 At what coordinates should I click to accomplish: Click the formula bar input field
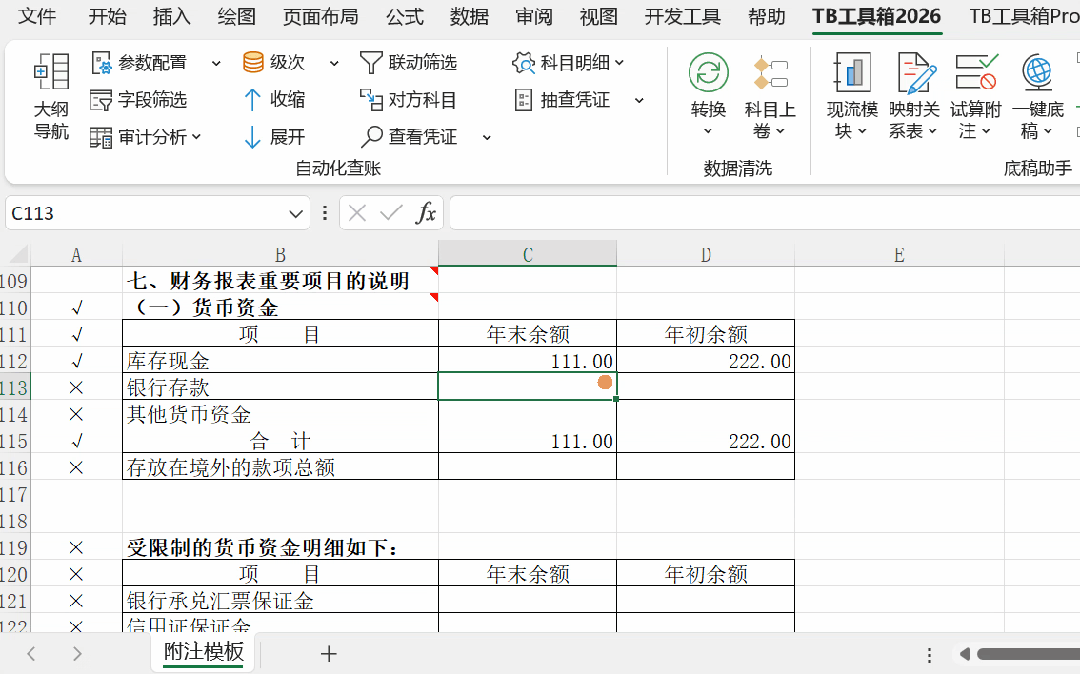click(765, 213)
